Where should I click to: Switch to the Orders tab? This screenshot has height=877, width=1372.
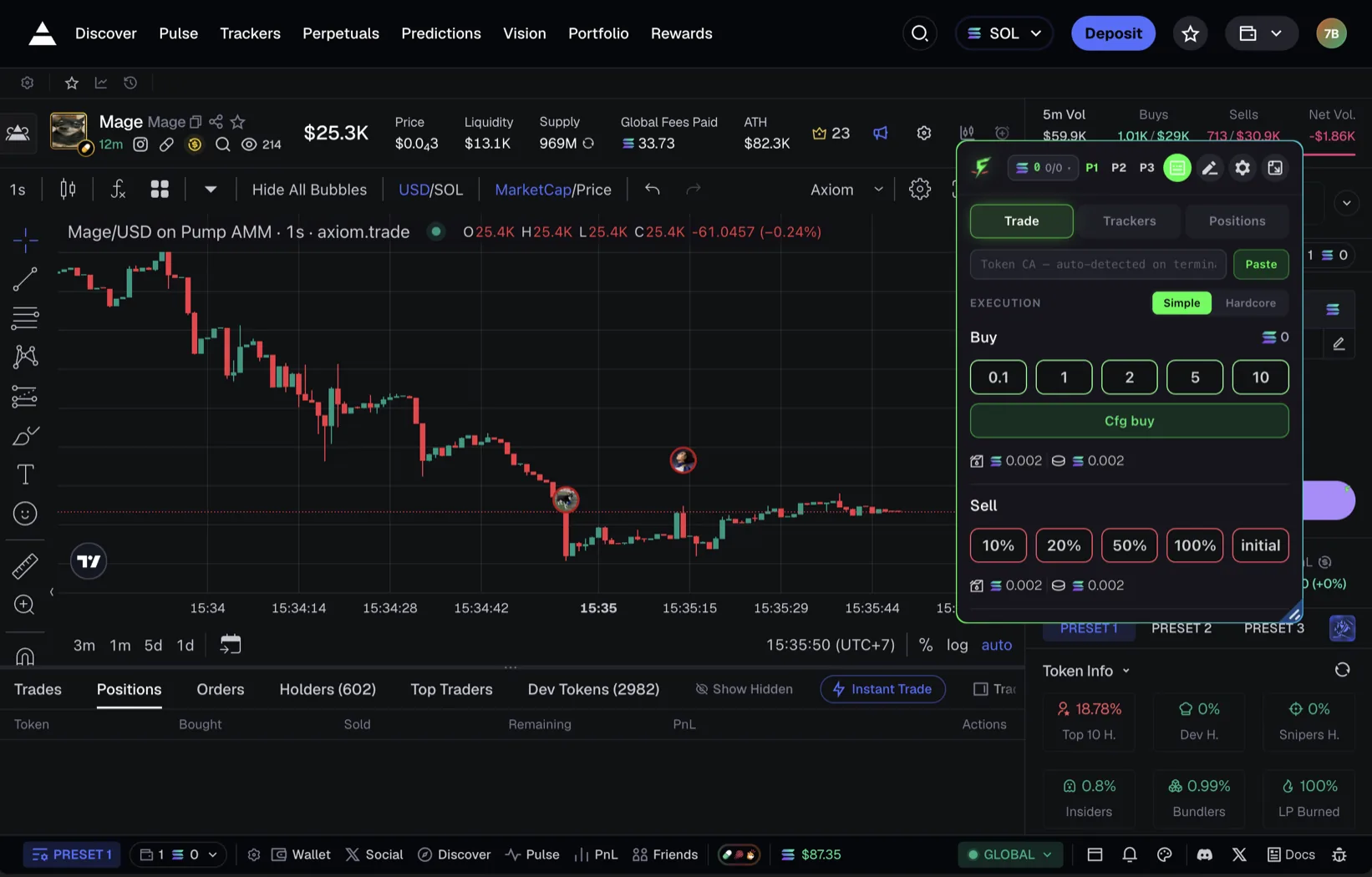pos(221,689)
